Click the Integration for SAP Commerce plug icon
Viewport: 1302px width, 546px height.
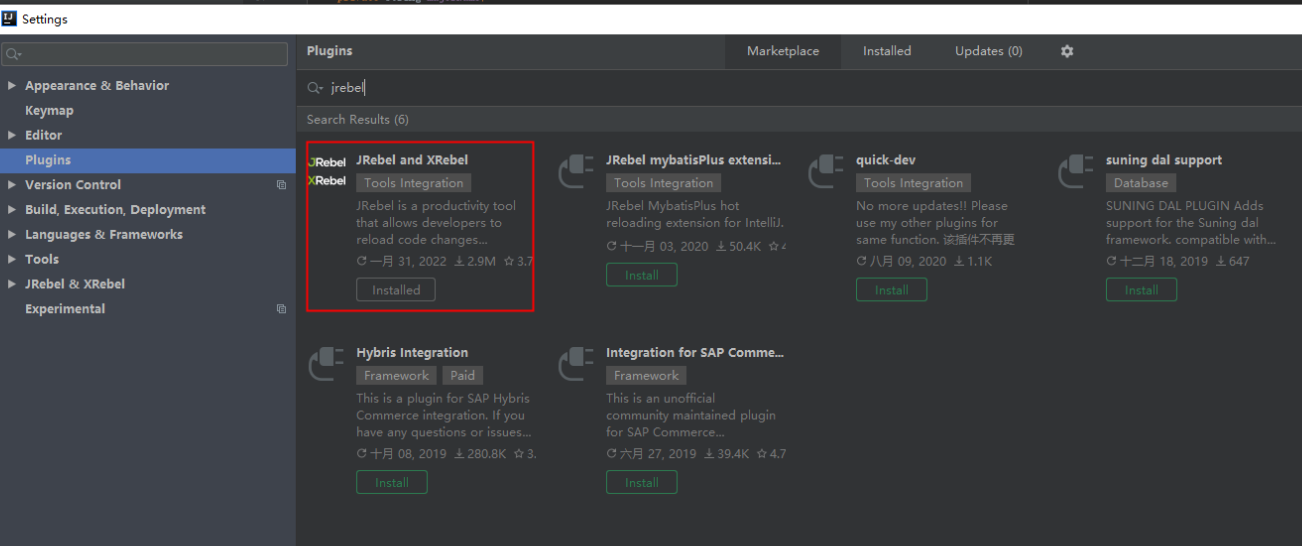coord(576,364)
